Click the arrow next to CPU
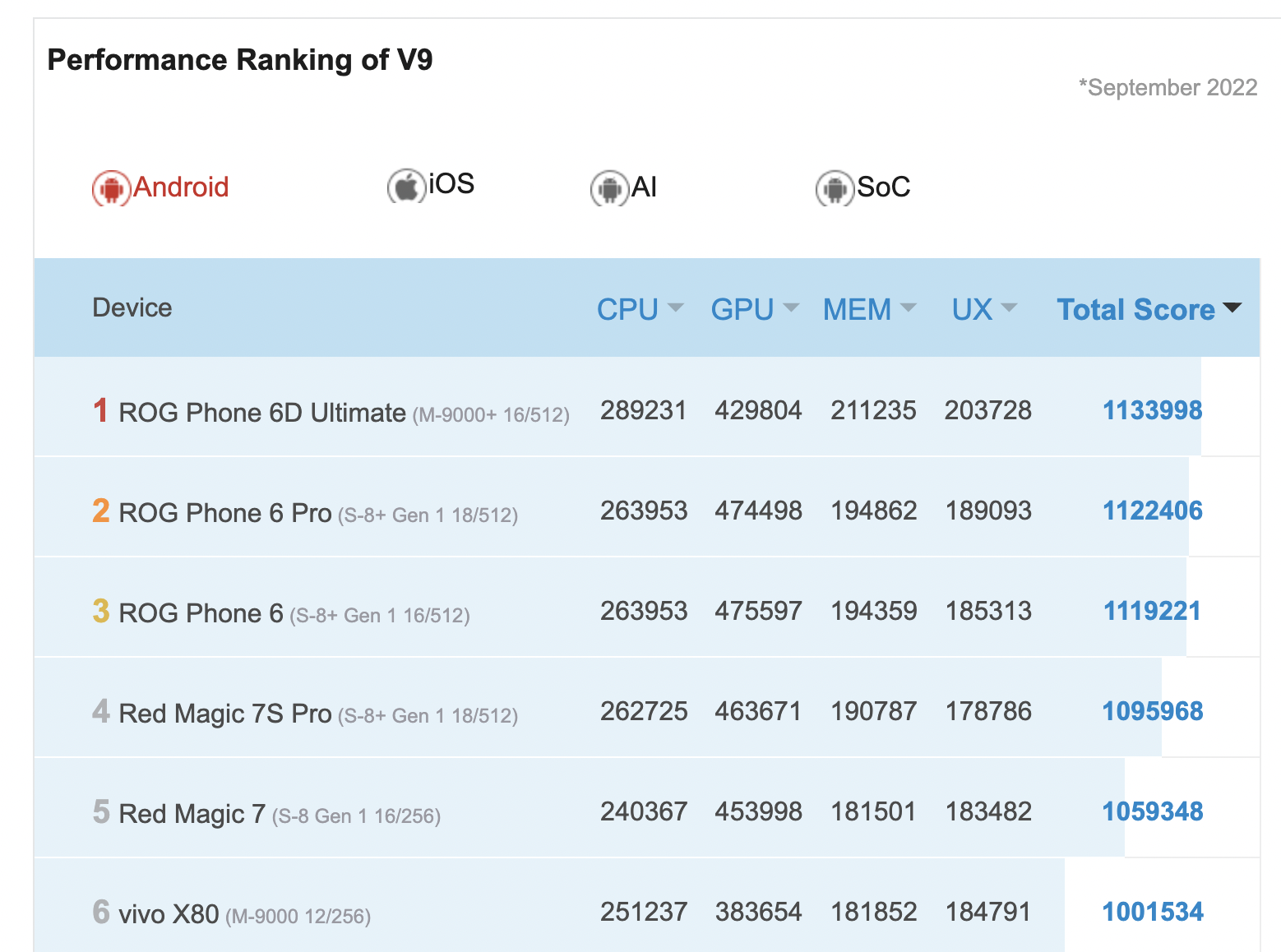Viewport: 1281px width, 952px height. pyautogui.click(x=676, y=307)
